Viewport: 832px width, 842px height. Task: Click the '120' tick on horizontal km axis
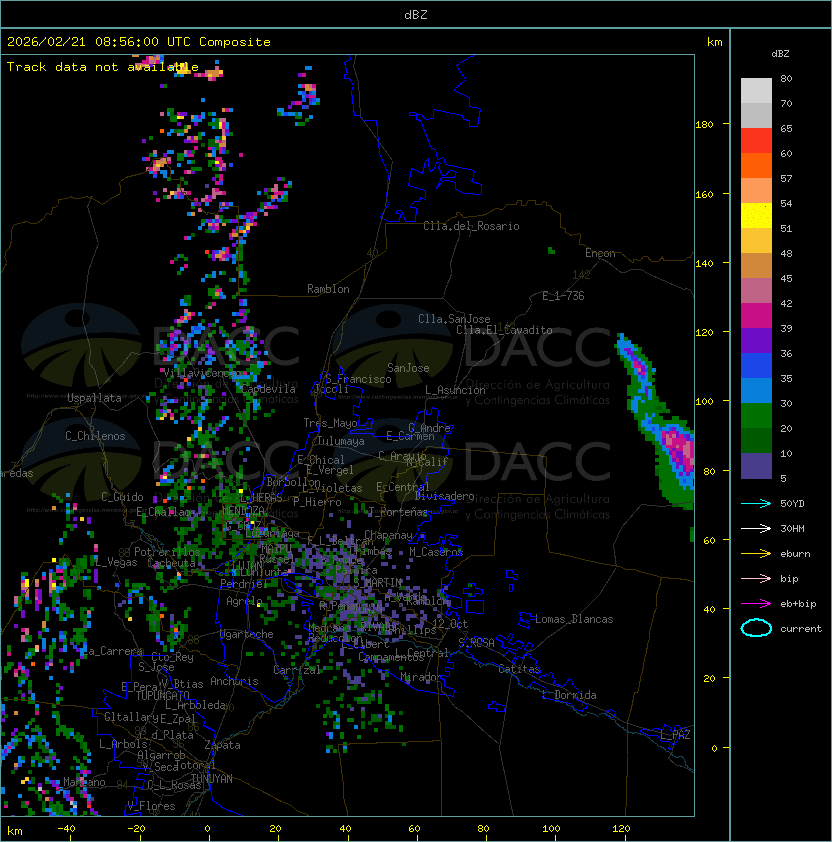pos(621,829)
